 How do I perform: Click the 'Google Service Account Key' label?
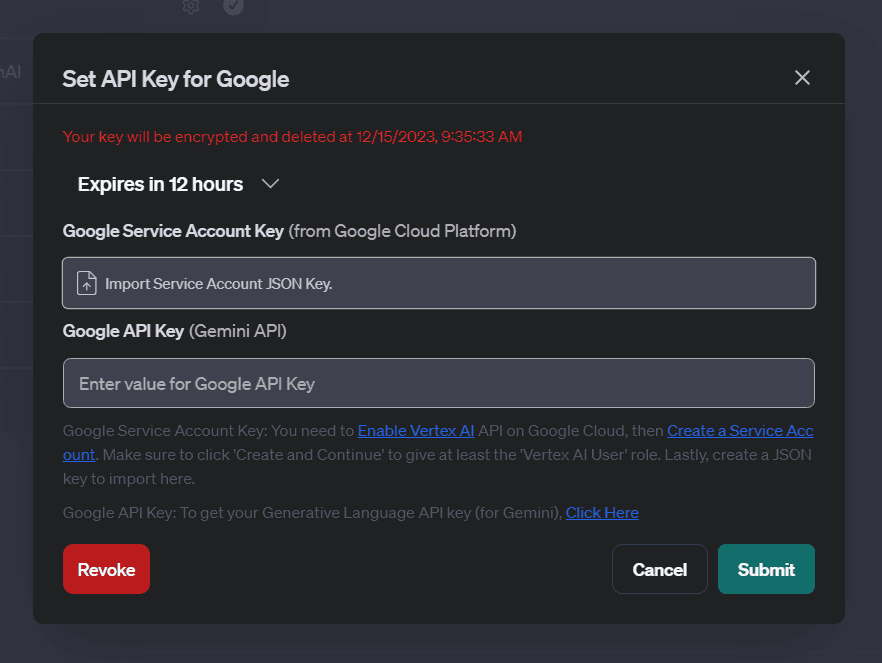click(x=173, y=231)
